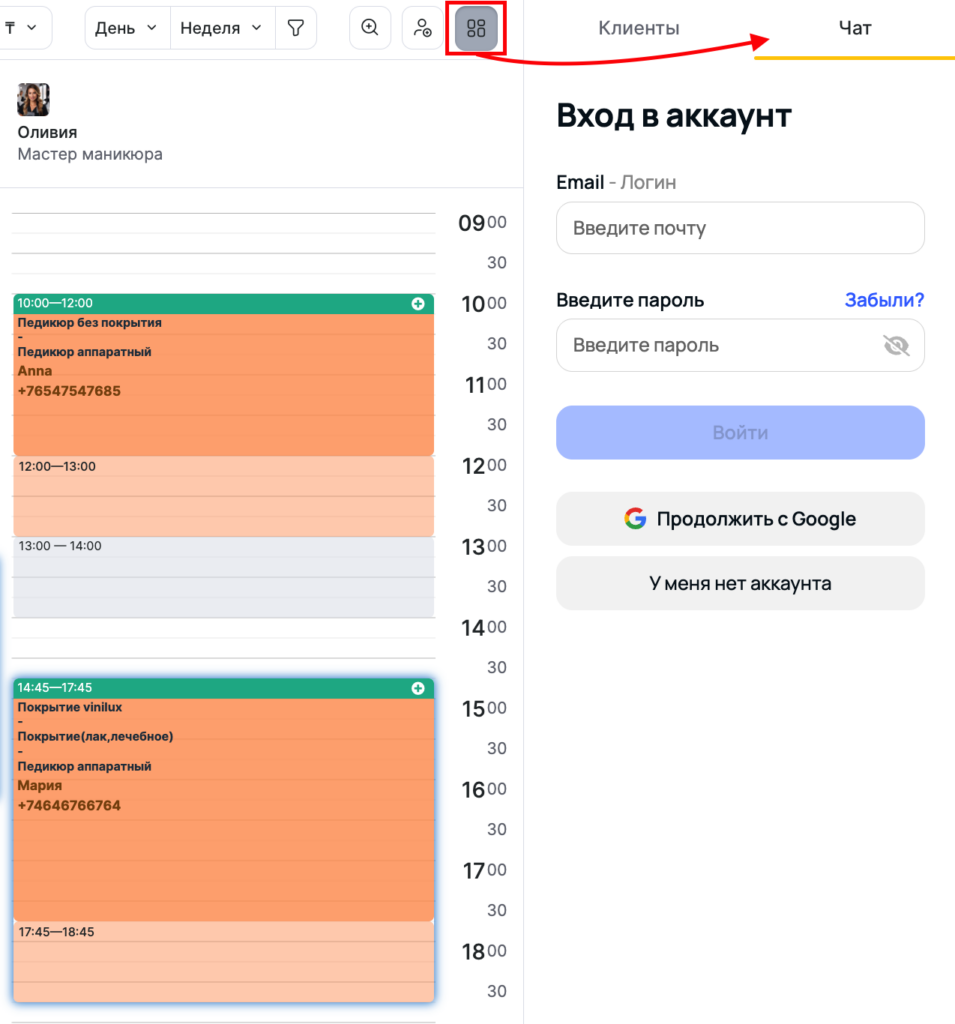The width and height of the screenshot is (955, 1024).
Task: Click the Забыли? link
Action: [x=884, y=300]
